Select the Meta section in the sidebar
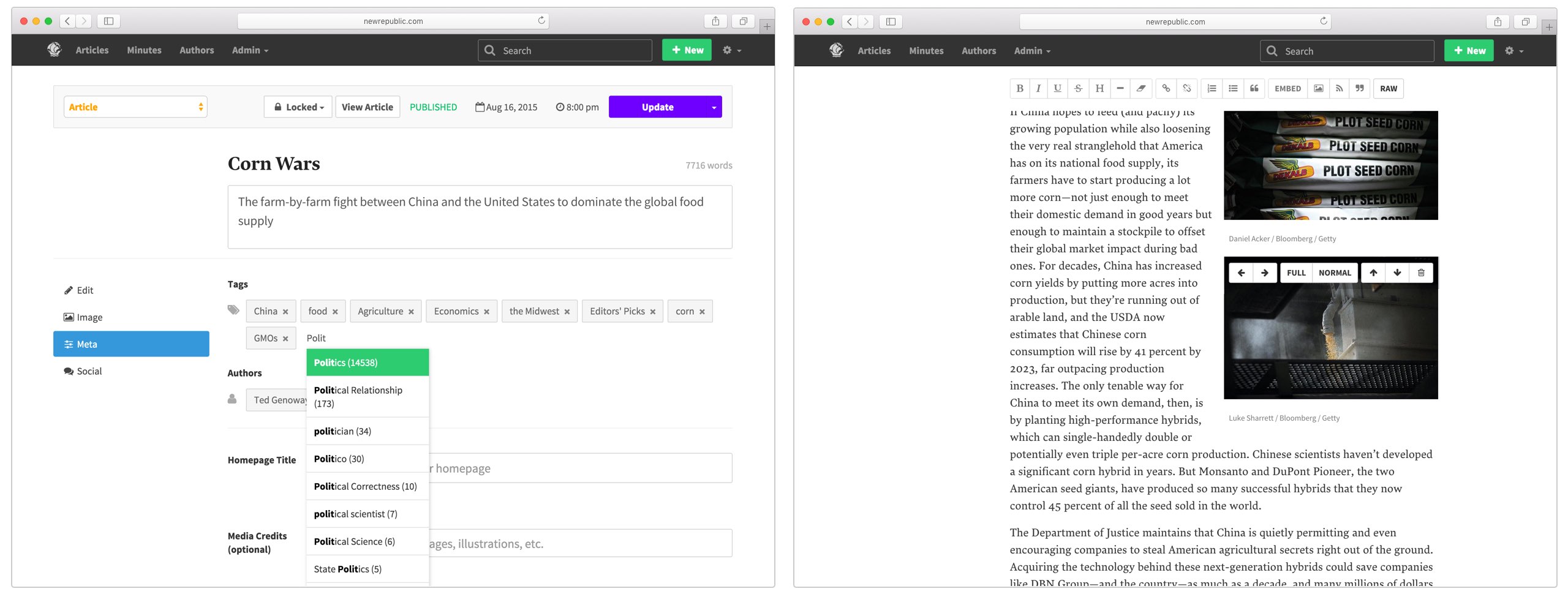 (131, 344)
